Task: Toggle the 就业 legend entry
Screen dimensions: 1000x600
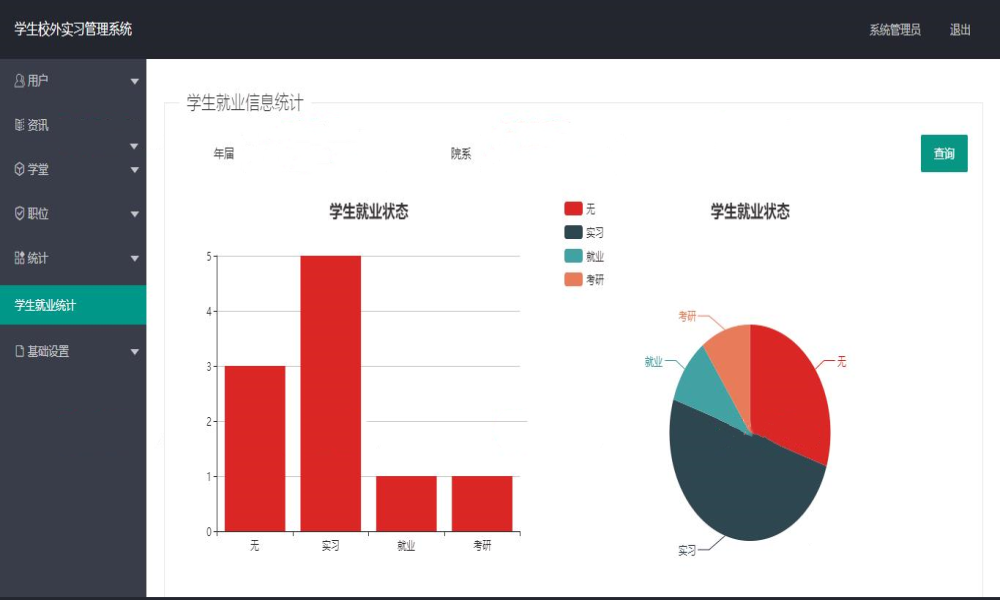Action: 584,256
